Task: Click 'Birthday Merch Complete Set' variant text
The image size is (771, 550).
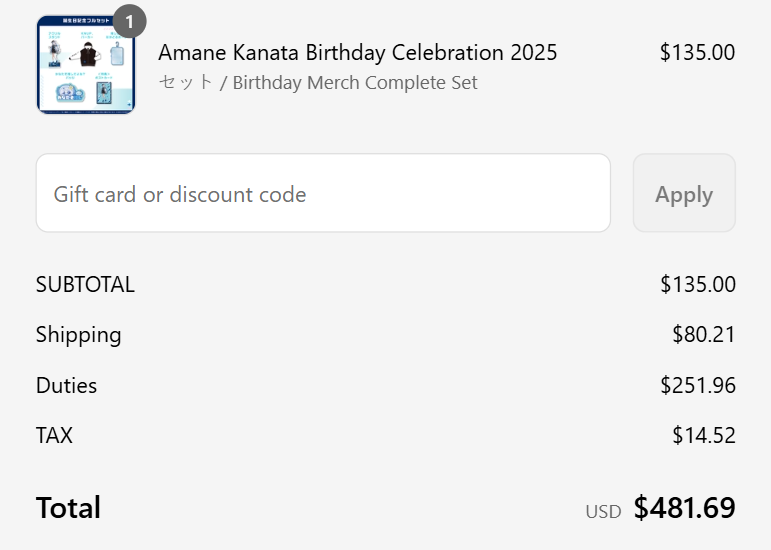Action: (355, 82)
